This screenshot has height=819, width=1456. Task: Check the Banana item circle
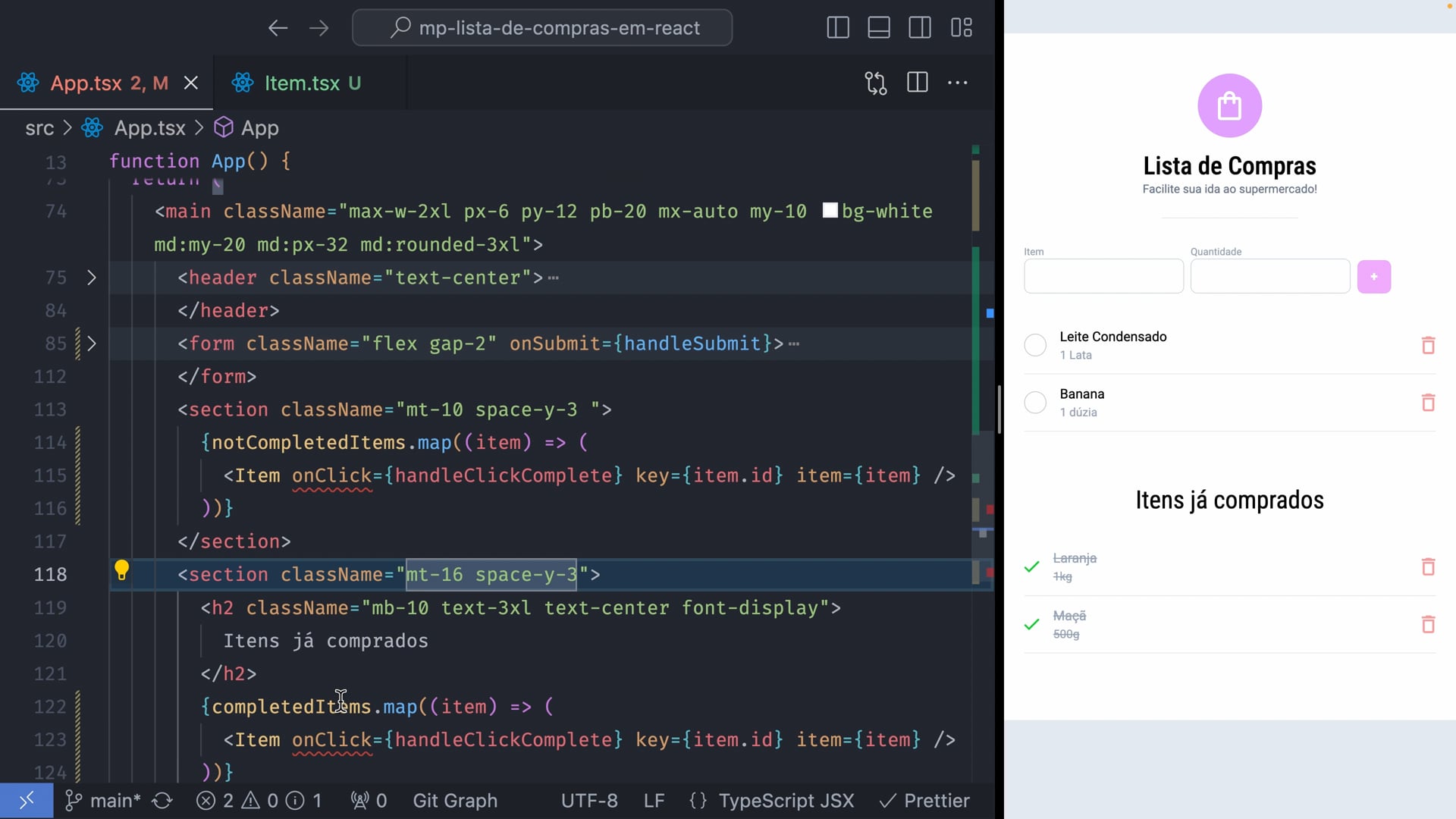1035,403
